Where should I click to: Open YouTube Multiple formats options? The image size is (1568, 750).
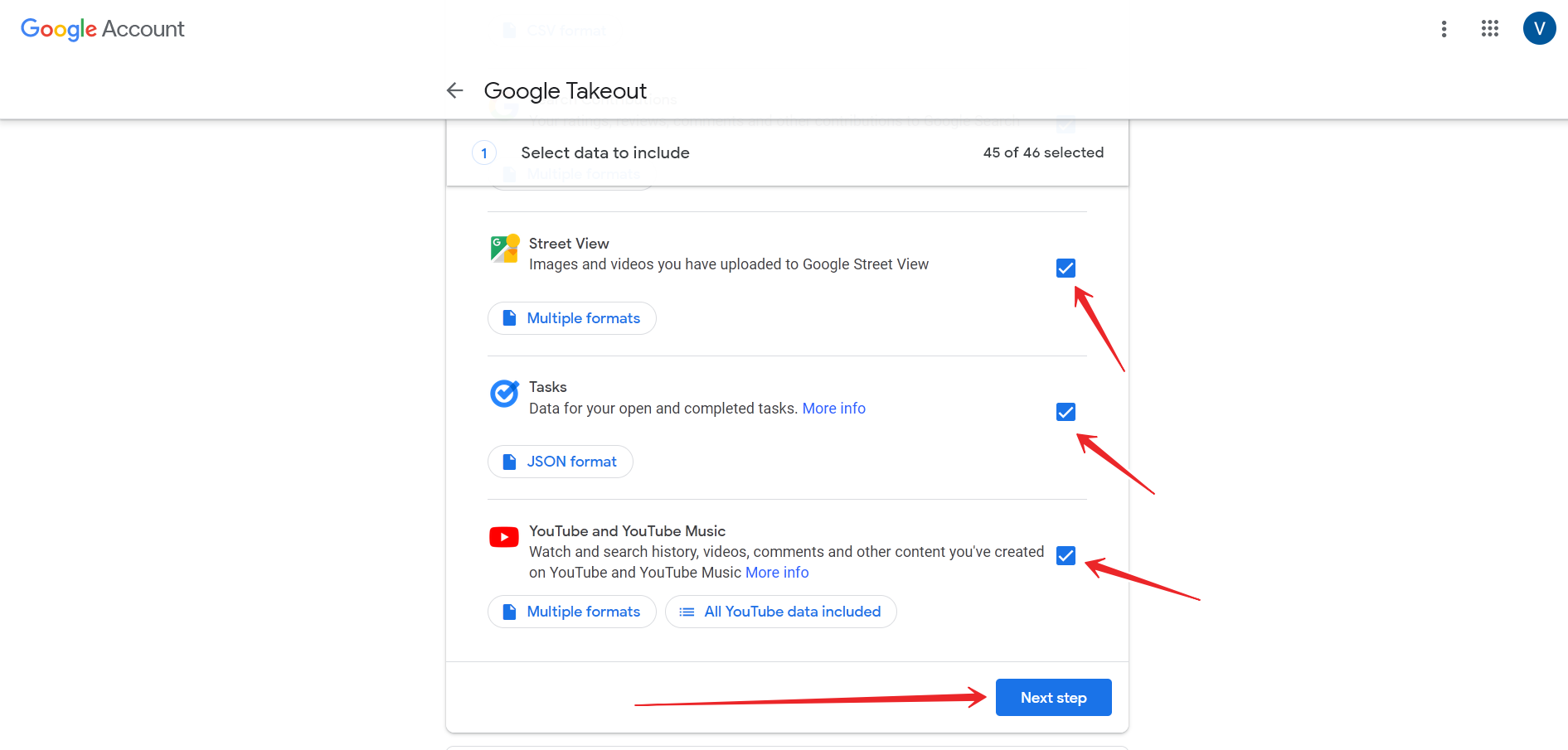point(572,612)
